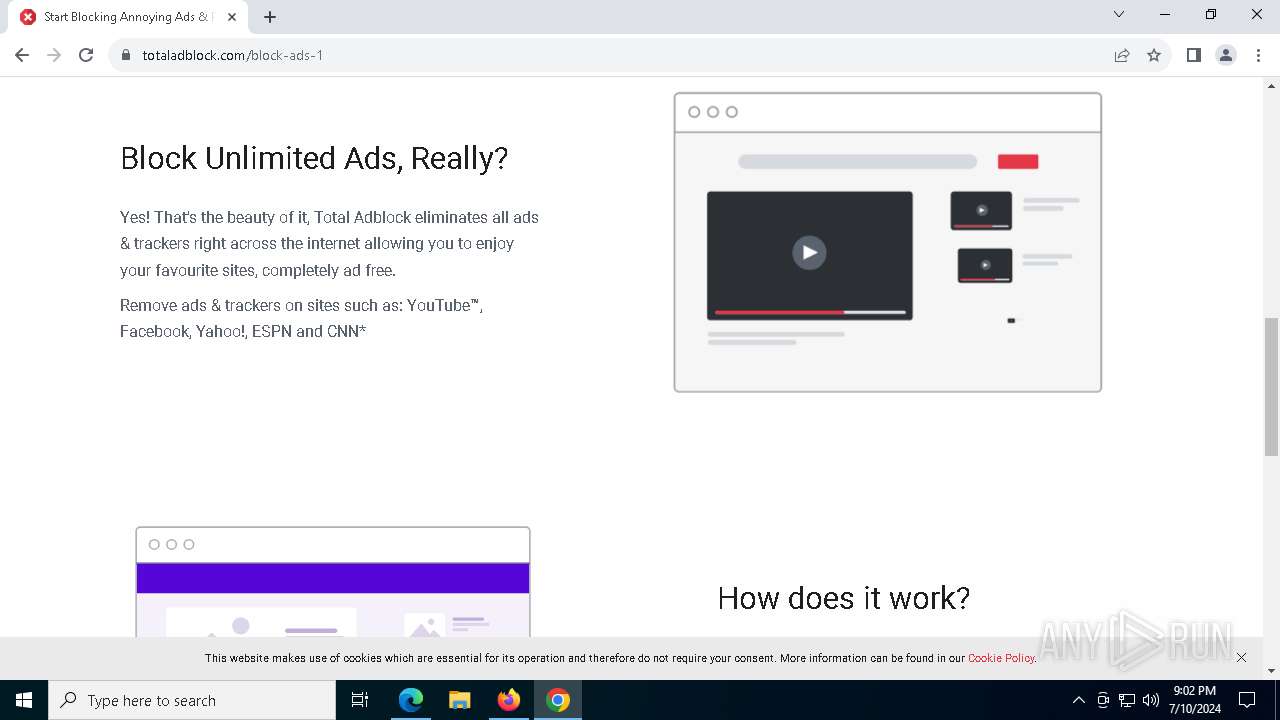The width and height of the screenshot is (1280, 720).
Task: Click the purple banner in lower illustration
Action: coord(333,578)
